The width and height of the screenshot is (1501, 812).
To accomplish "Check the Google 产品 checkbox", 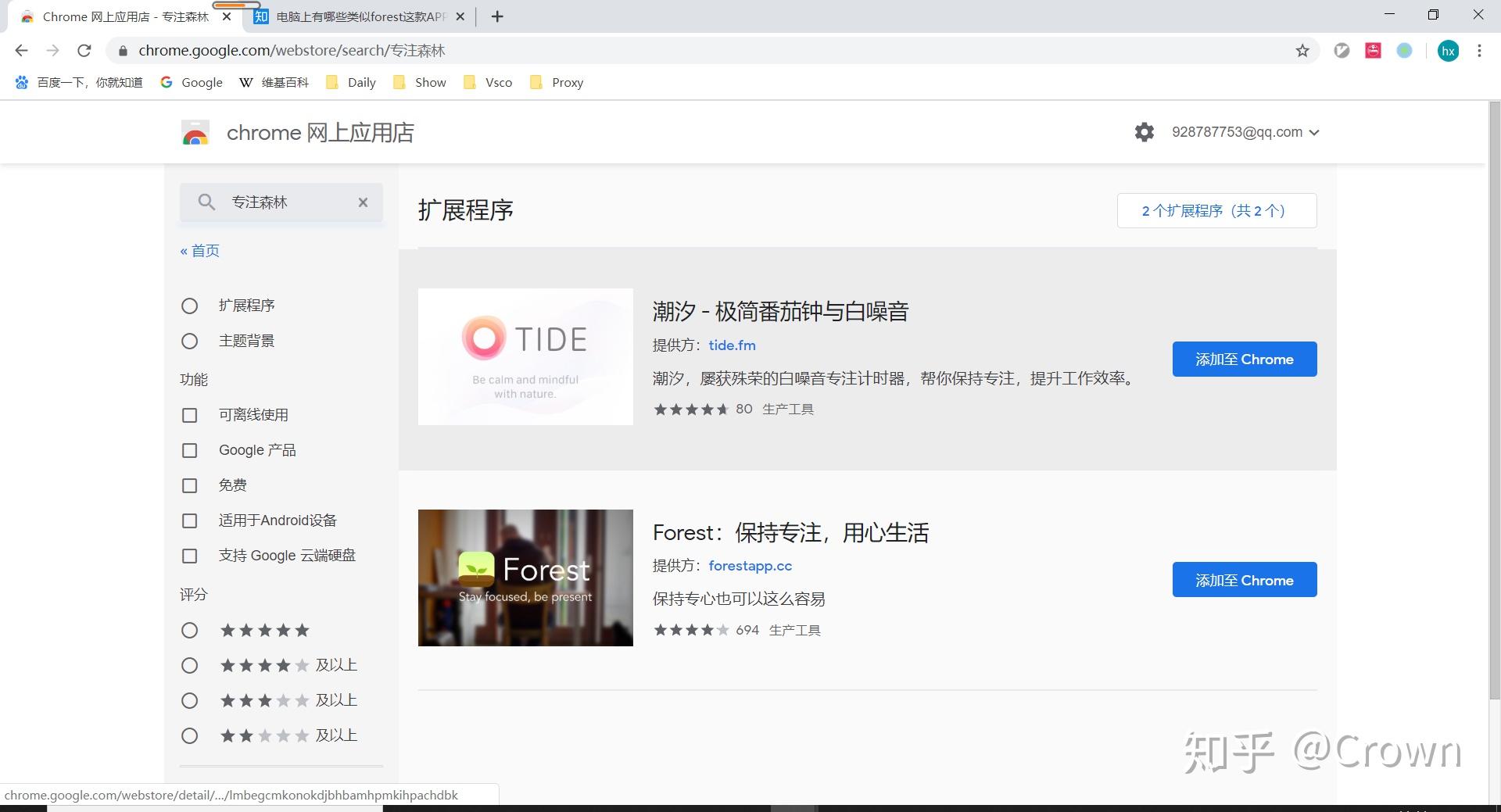I will coord(189,450).
